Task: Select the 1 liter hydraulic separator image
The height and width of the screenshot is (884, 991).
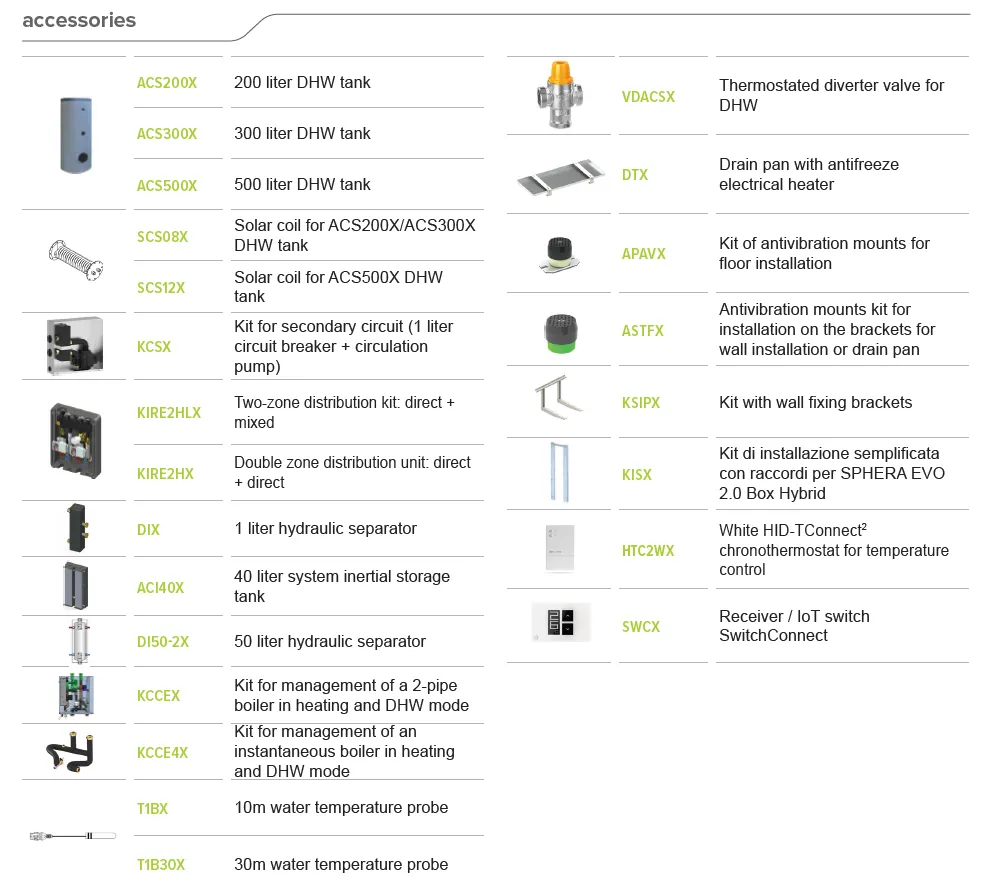Action: (x=76, y=528)
